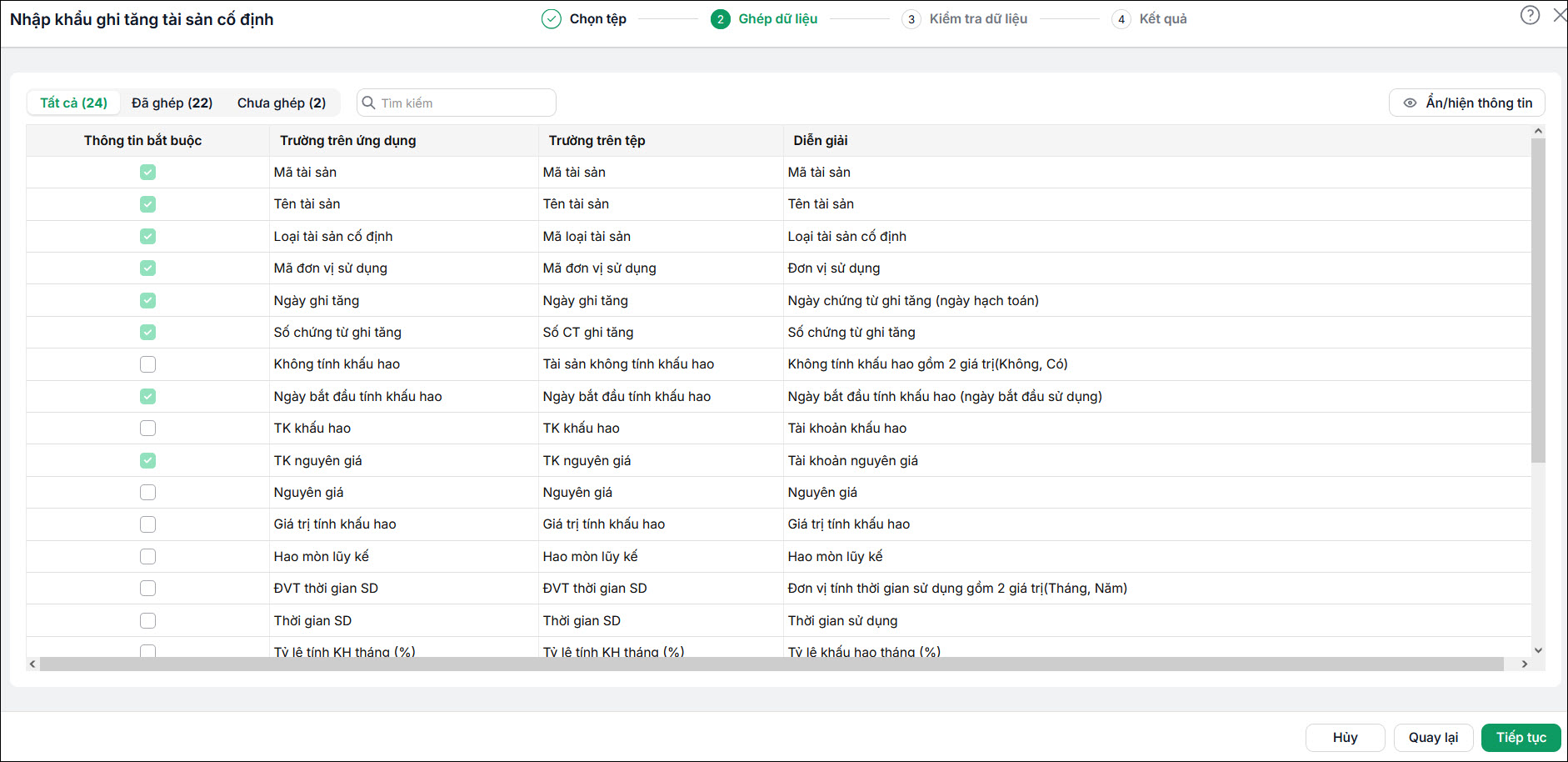The height and width of the screenshot is (762, 1568).
Task: Open file field cell TK nguyên giá
Action: [661, 460]
